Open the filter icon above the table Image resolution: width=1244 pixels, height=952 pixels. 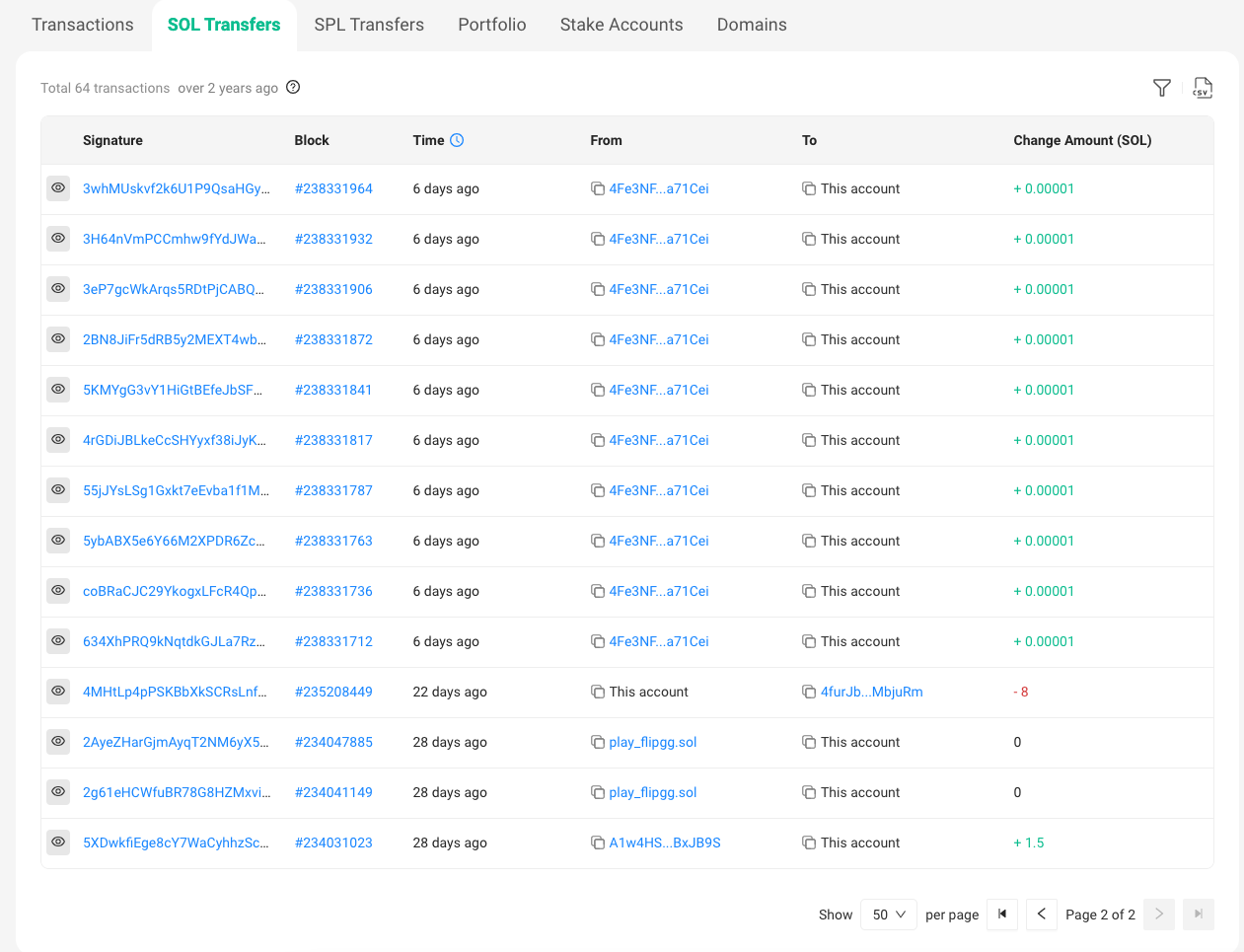pos(1162,88)
